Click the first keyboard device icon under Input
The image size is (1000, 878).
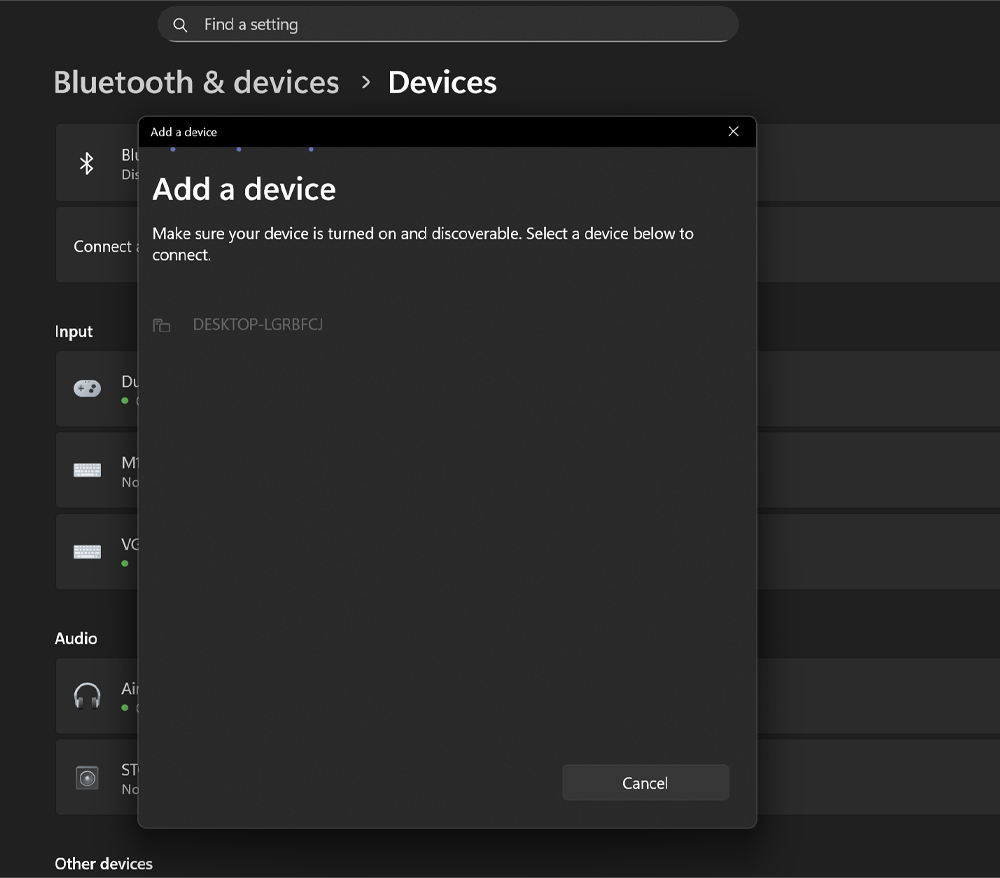point(87,469)
